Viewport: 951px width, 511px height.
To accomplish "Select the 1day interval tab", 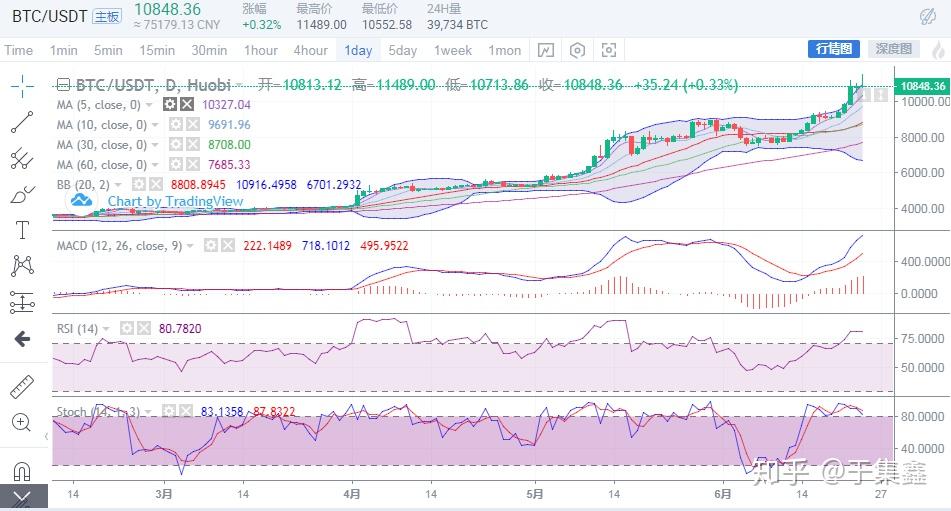I will tap(358, 50).
